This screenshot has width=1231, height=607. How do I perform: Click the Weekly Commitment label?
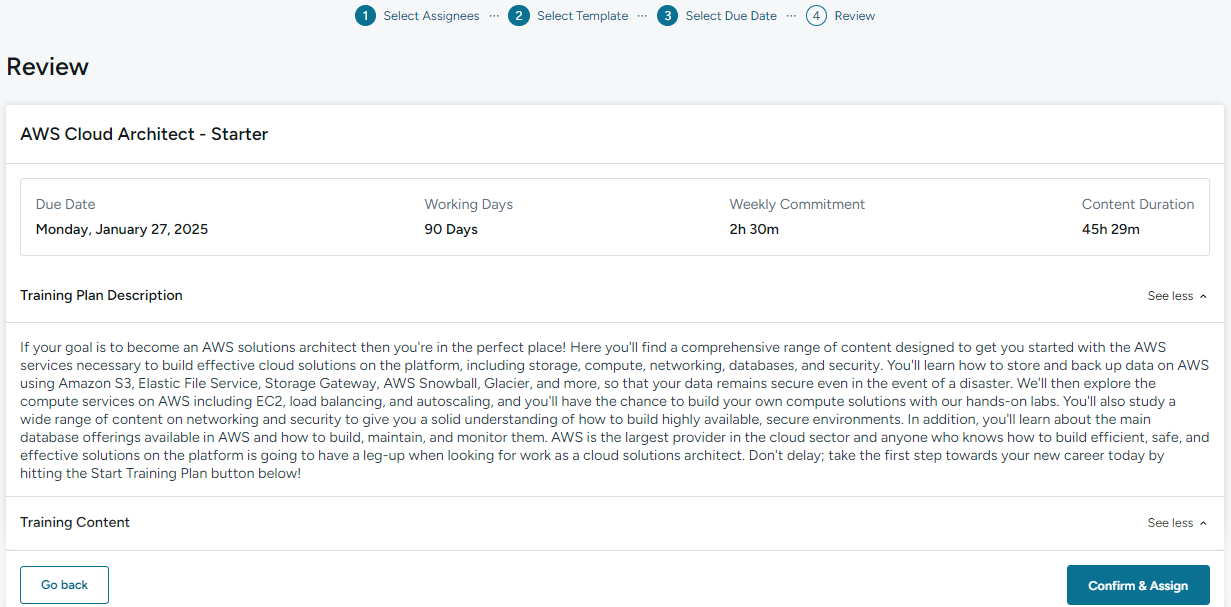click(x=797, y=204)
